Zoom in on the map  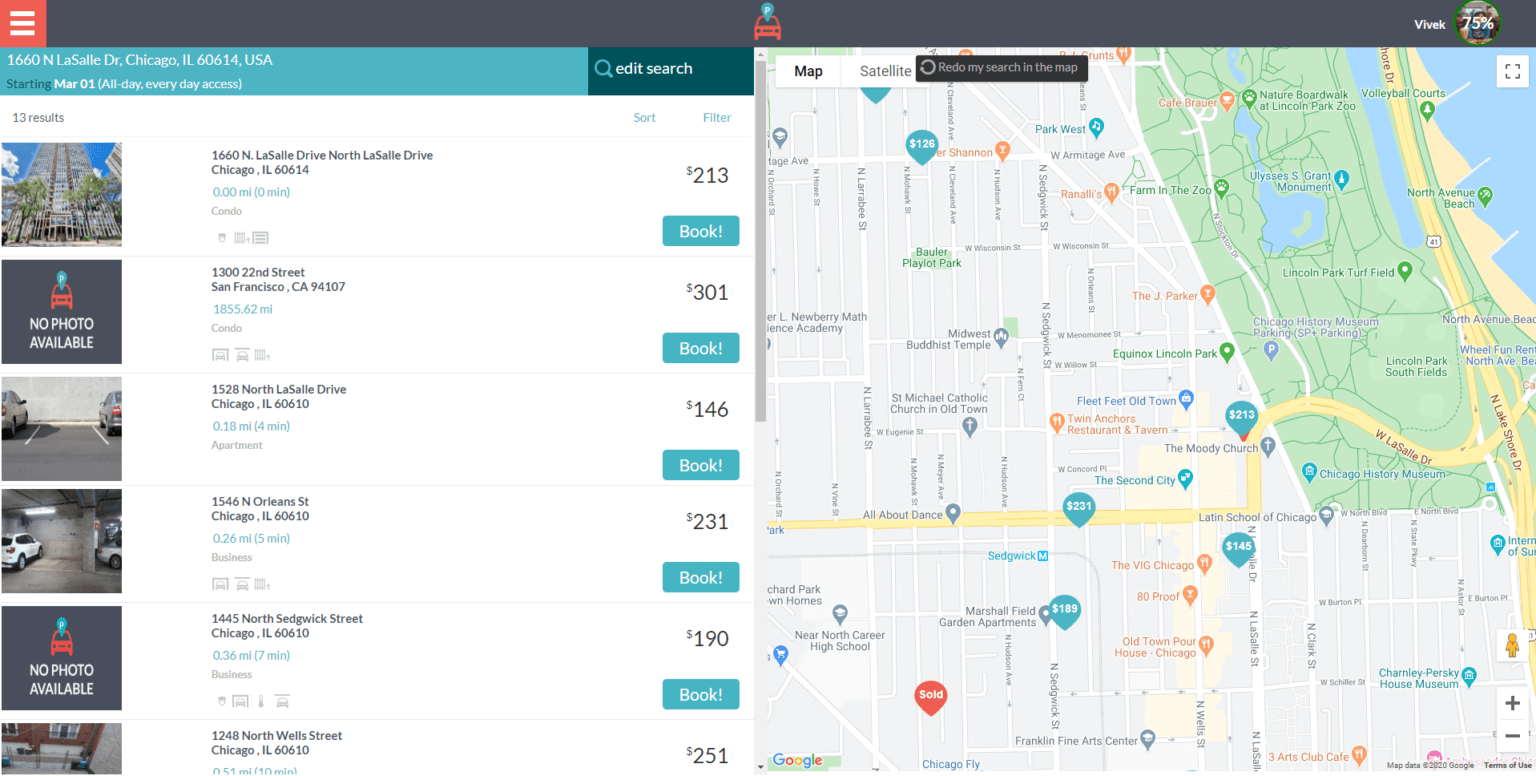[1513, 703]
